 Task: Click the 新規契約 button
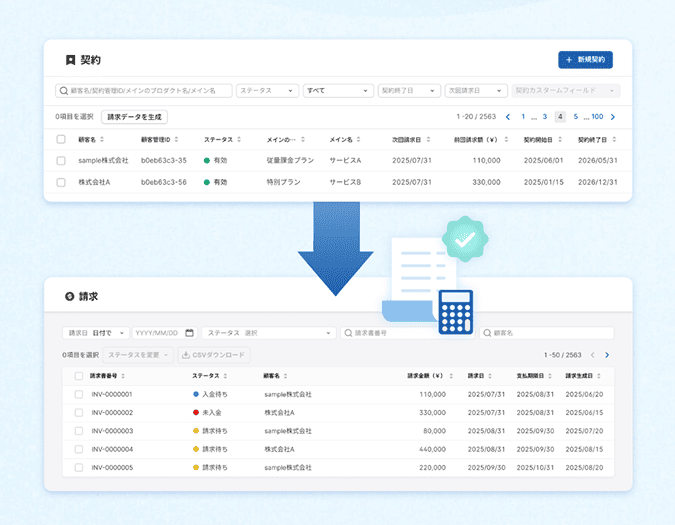coord(585,60)
